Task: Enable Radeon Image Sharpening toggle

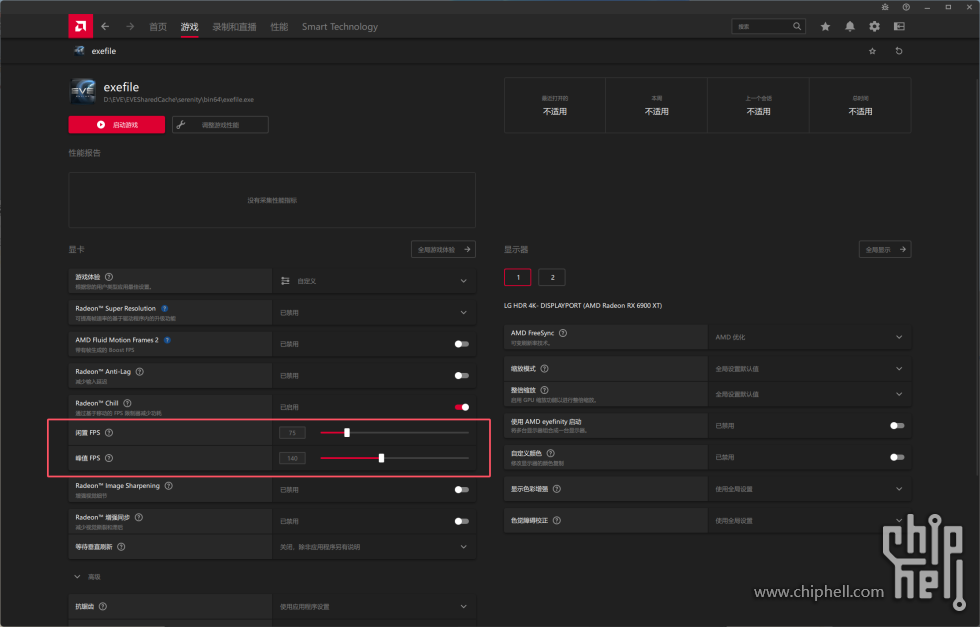Action: point(461,489)
